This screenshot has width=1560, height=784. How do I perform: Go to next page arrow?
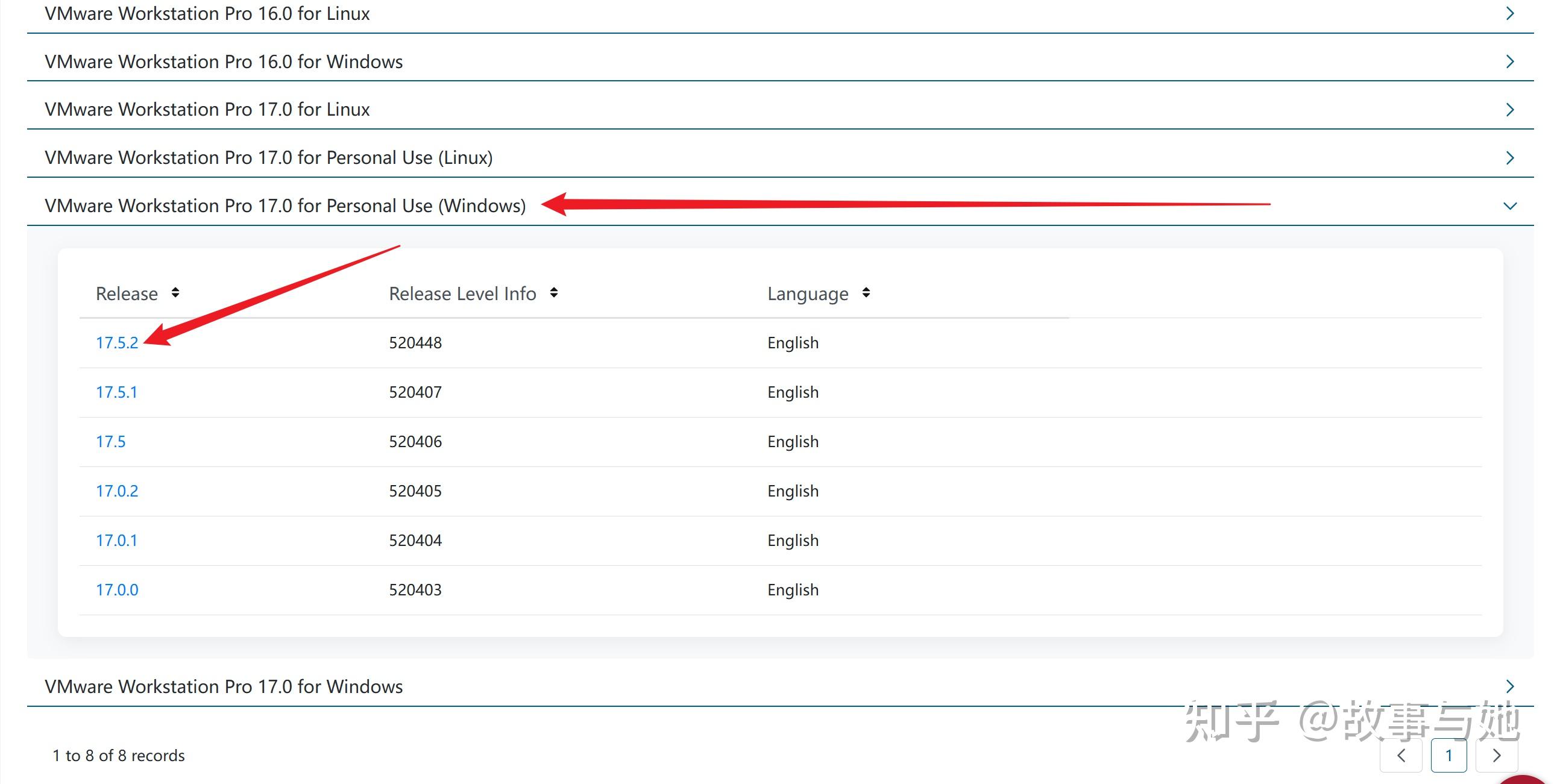[x=1497, y=755]
